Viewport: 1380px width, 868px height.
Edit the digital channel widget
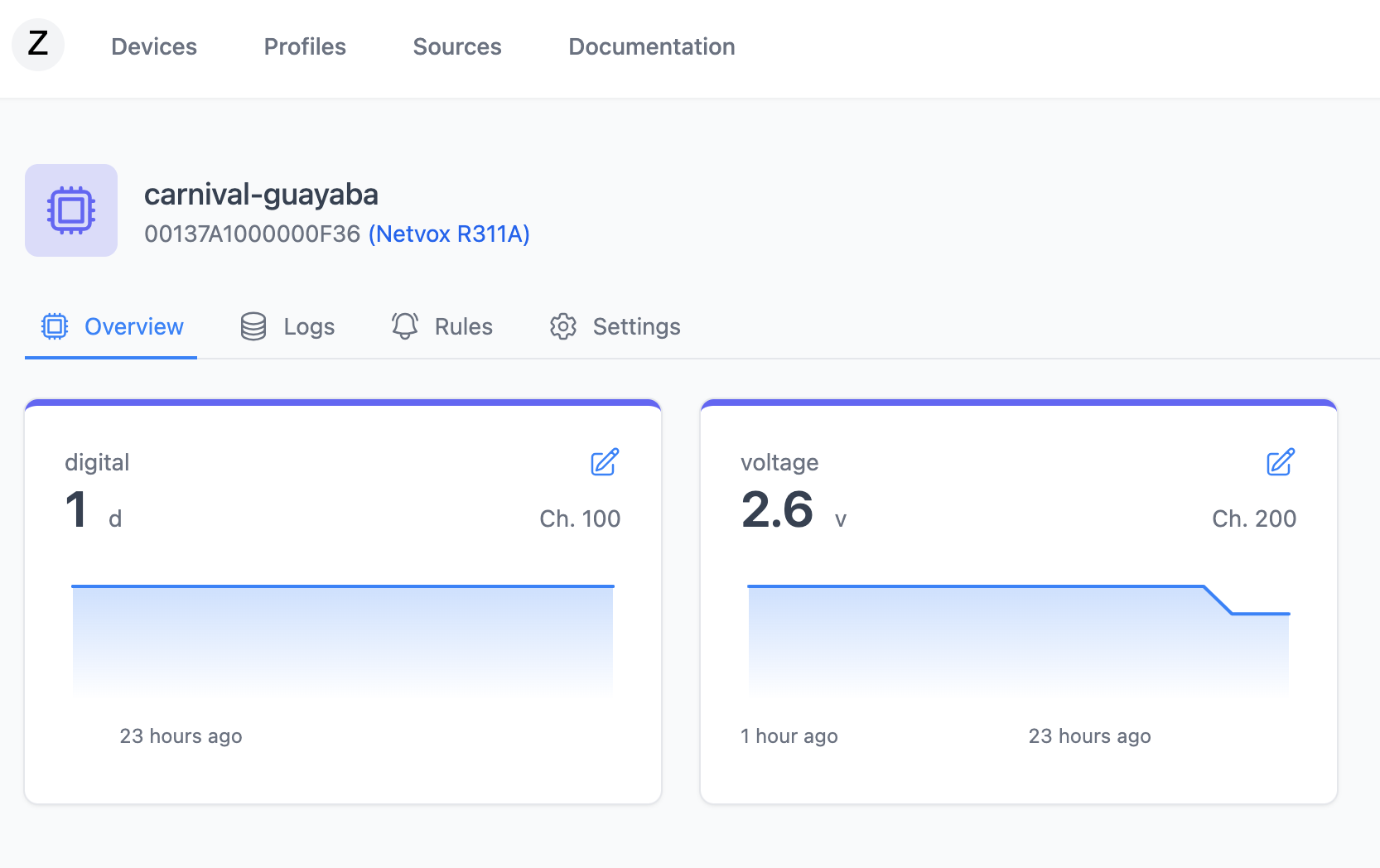[605, 462]
